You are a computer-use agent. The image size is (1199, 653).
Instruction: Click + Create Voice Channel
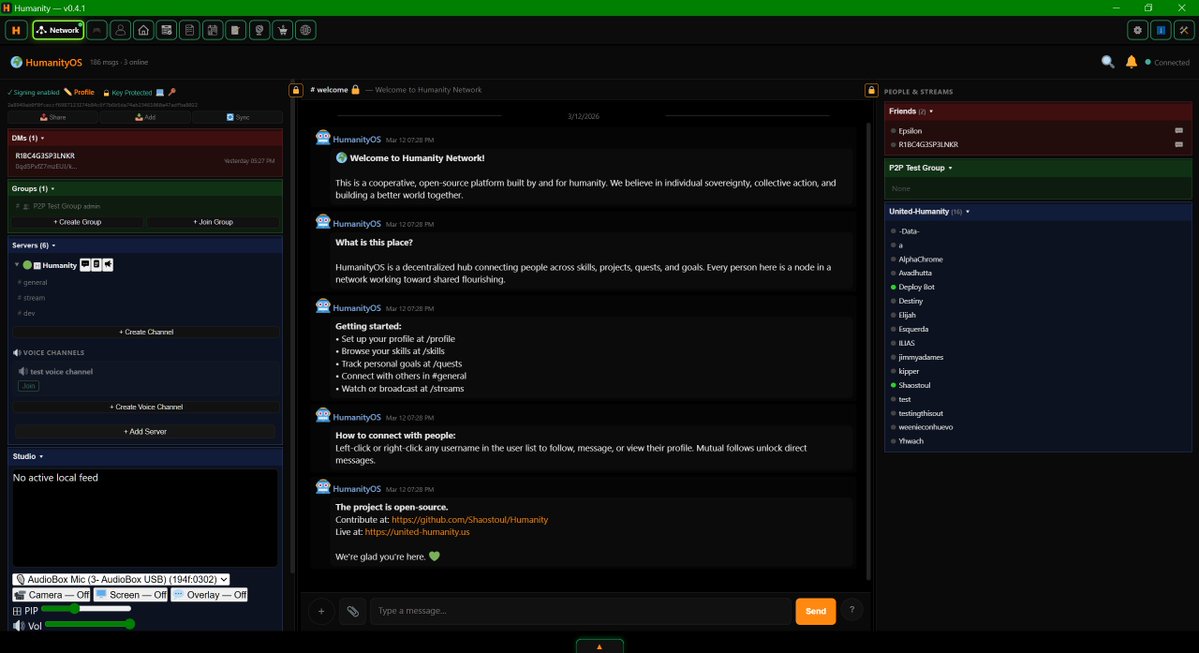tap(146, 407)
